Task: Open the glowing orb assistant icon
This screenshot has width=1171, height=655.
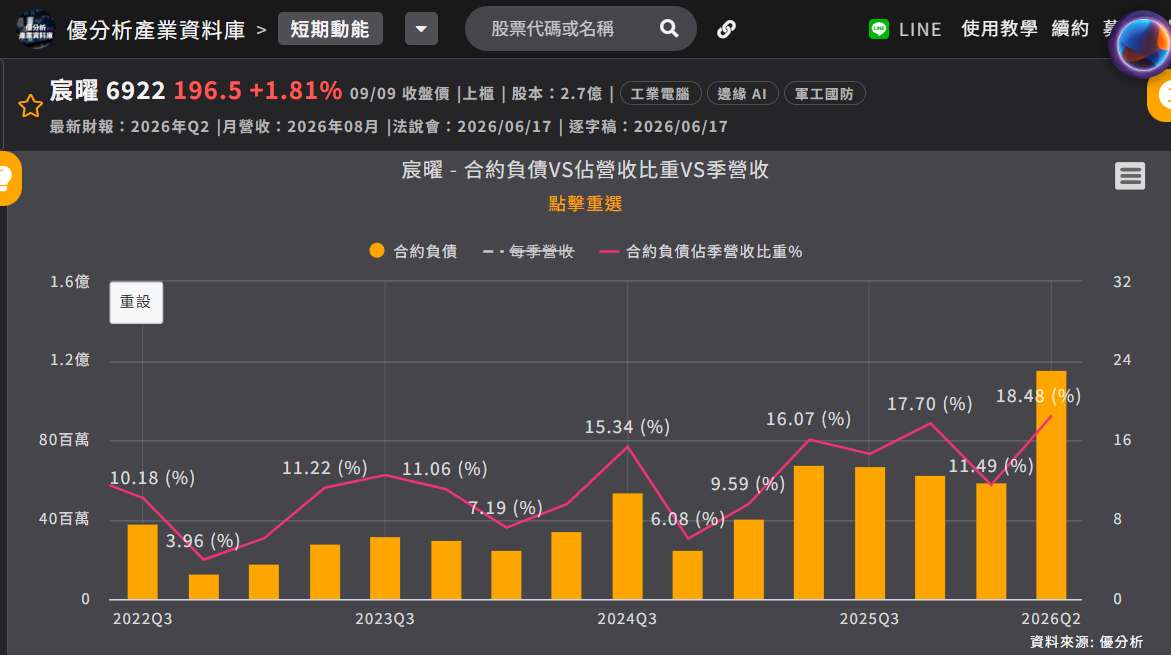Action: tap(1142, 45)
